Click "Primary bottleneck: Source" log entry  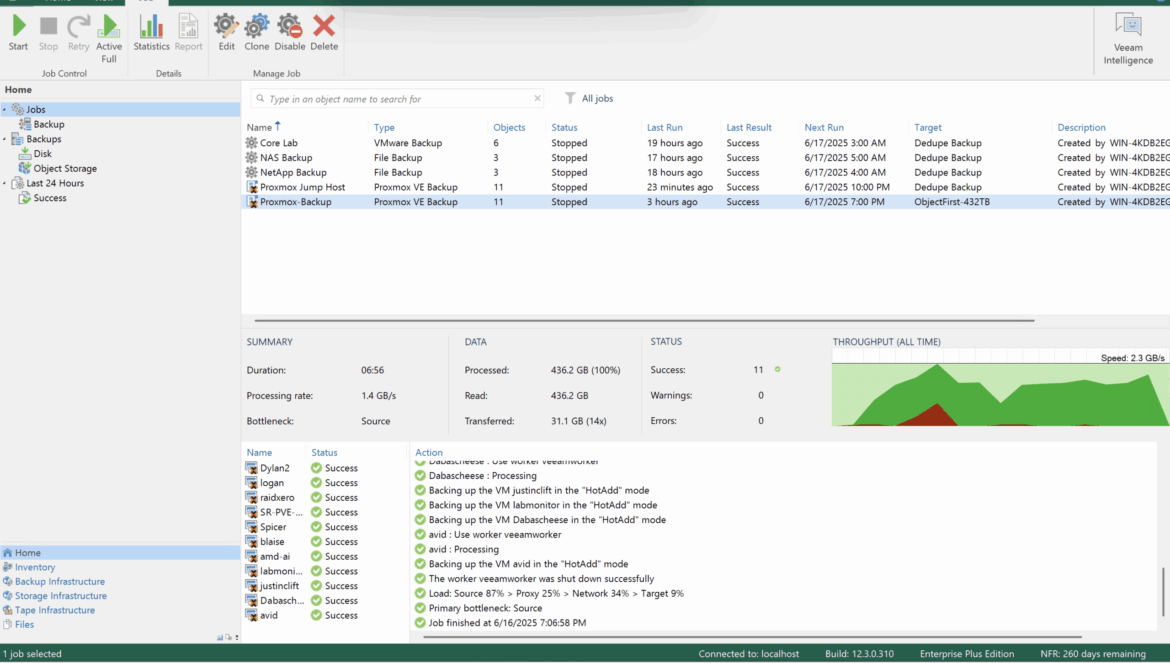485,609
